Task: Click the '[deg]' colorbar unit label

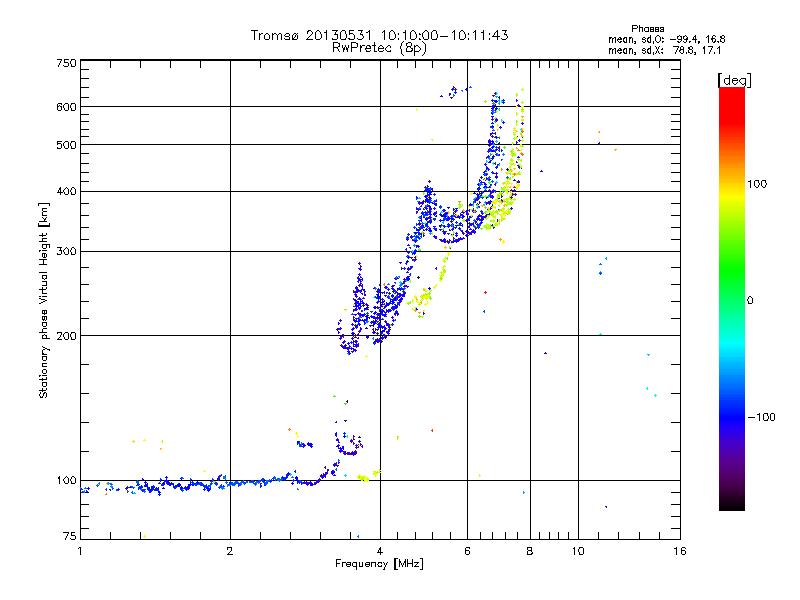Action: 734,80
